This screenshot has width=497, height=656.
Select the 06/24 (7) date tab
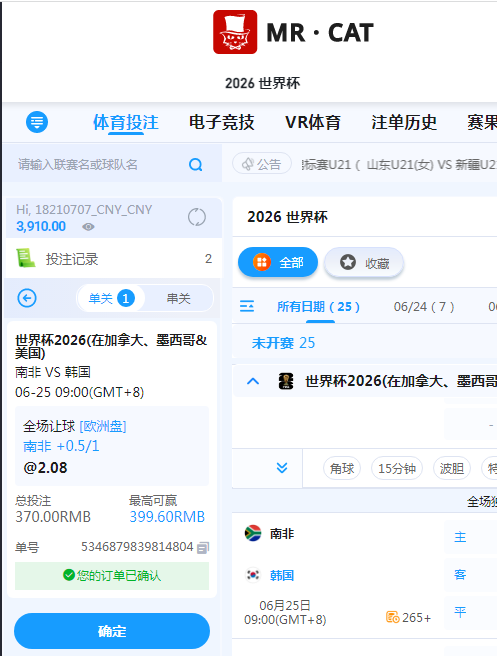click(424, 307)
